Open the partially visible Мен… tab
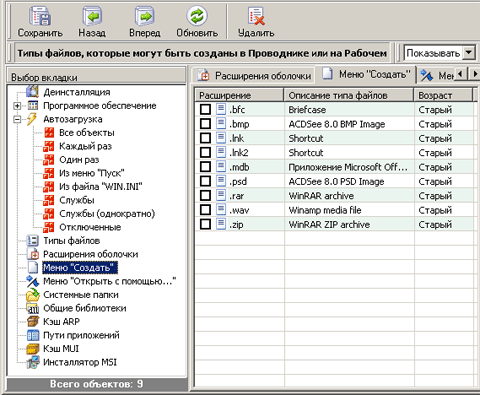 [x=437, y=76]
